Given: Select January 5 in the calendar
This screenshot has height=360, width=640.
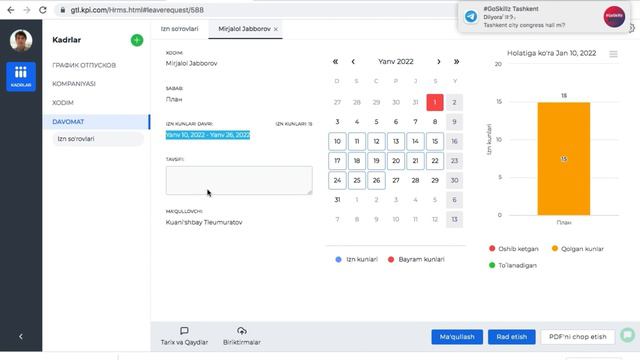Looking at the screenshot, I should pyautogui.click(x=376, y=122).
